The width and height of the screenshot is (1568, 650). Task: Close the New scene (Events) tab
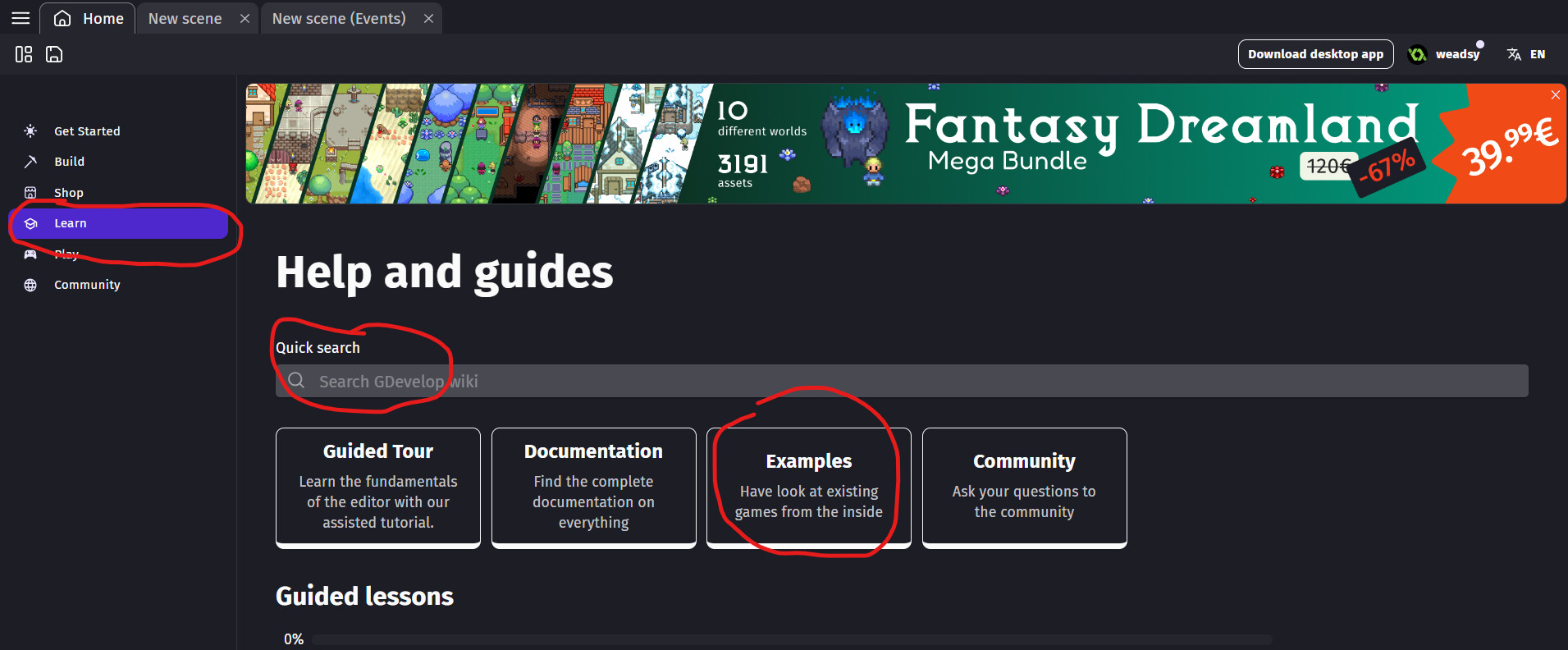(x=428, y=18)
